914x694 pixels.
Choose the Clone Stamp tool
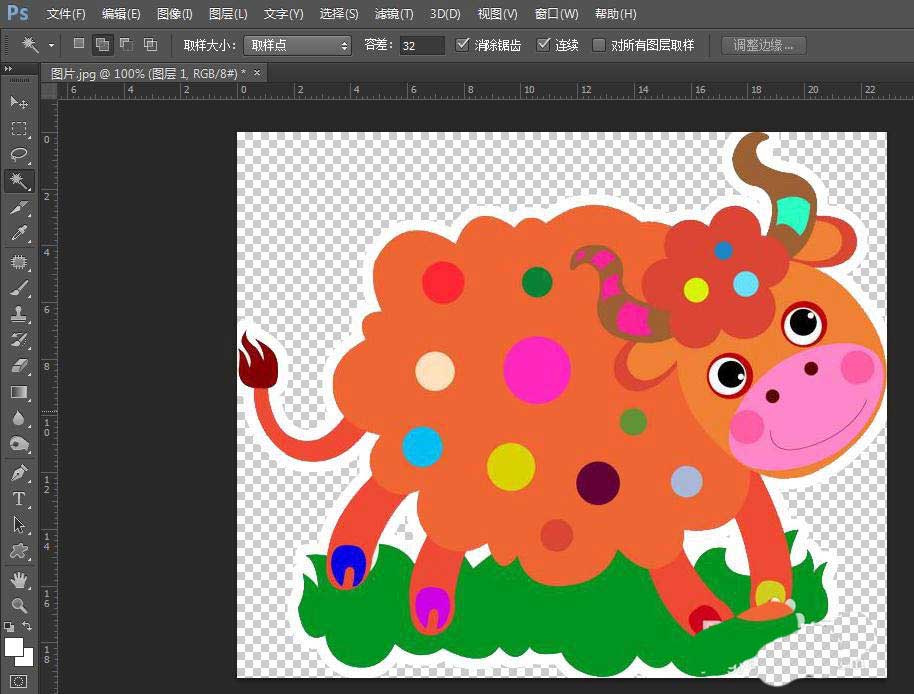18,313
